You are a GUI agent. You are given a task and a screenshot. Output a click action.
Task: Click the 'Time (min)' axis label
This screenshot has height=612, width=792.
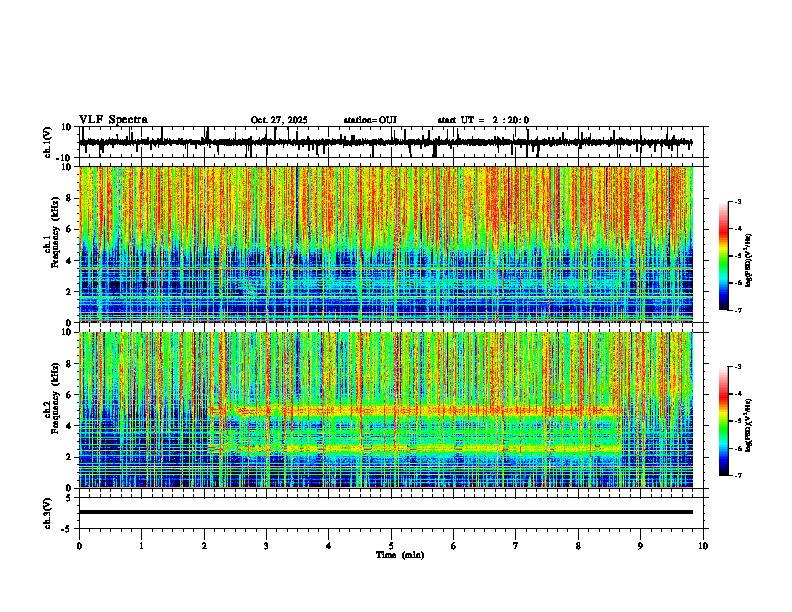point(400,555)
